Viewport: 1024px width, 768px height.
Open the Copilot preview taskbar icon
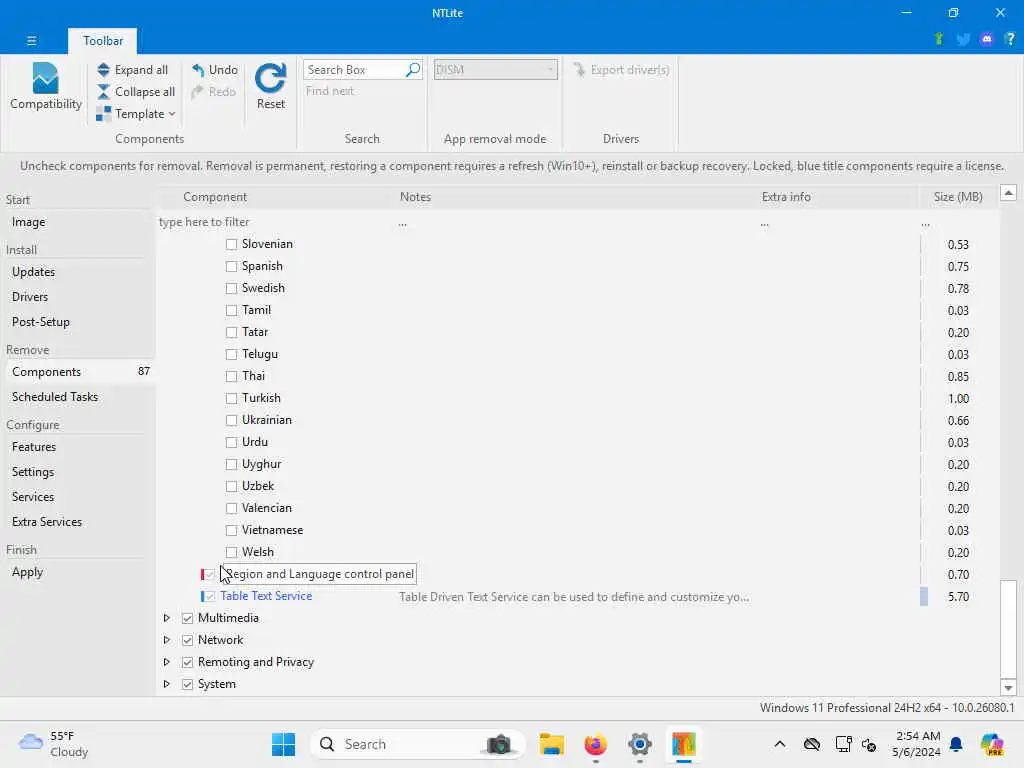point(992,744)
